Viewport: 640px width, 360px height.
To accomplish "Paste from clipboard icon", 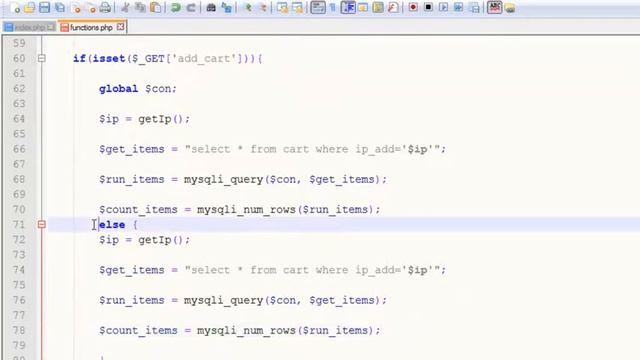I will [156, 7].
